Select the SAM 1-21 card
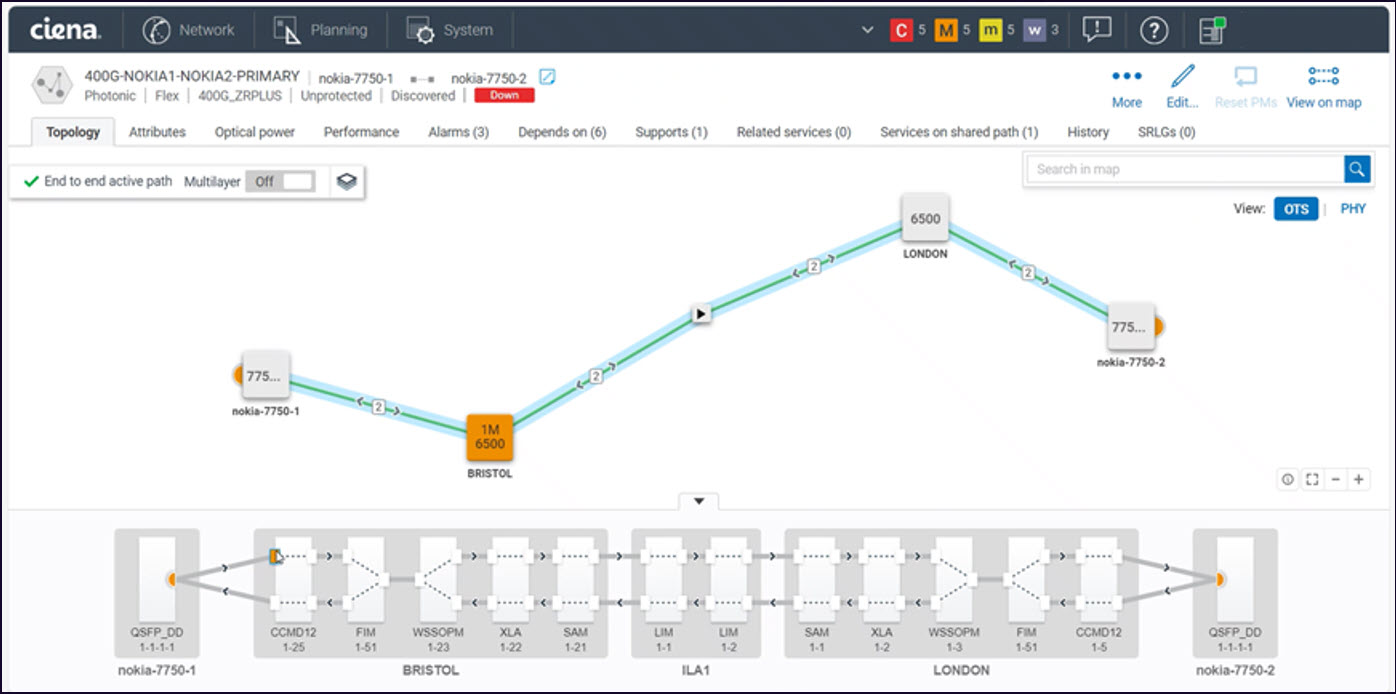1396x694 pixels. pyautogui.click(x=575, y=580)
